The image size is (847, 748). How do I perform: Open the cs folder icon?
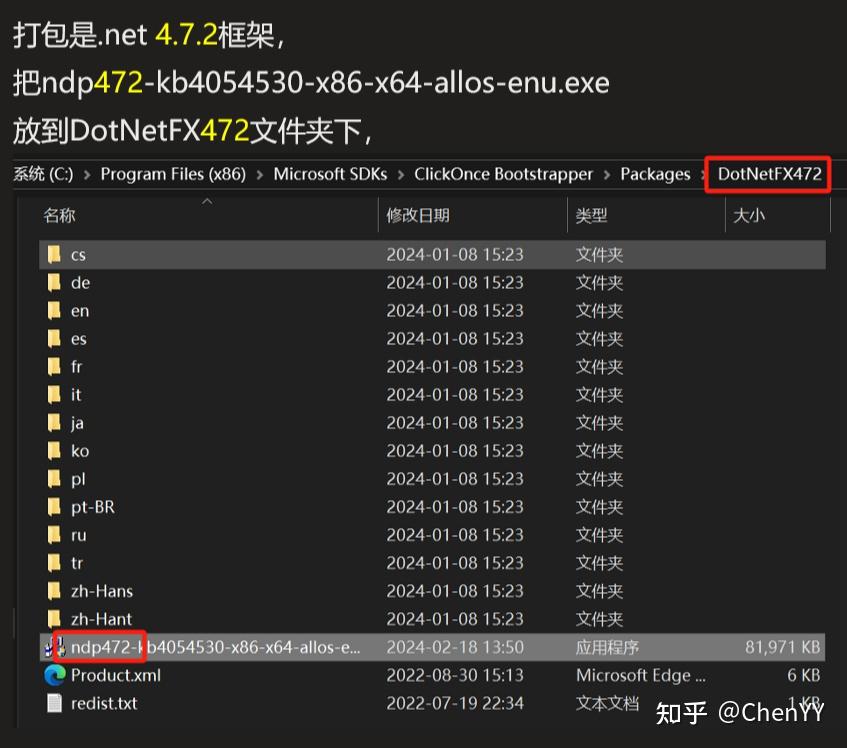55,255
